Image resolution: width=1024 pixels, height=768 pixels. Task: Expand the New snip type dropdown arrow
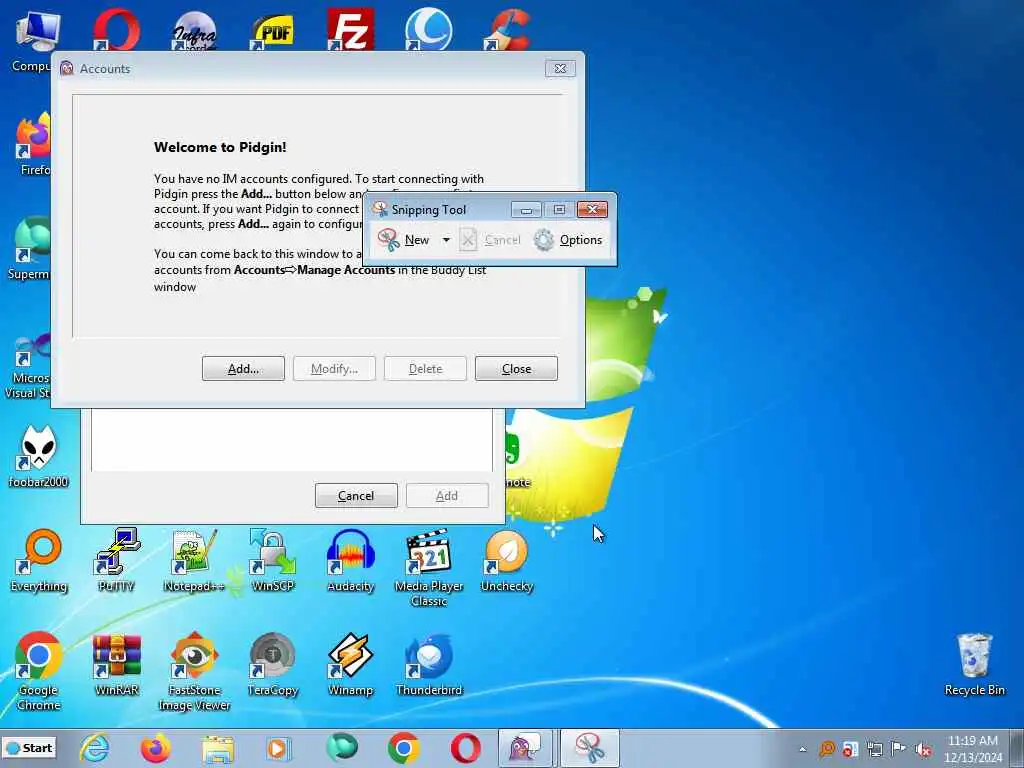pos(446,240)
